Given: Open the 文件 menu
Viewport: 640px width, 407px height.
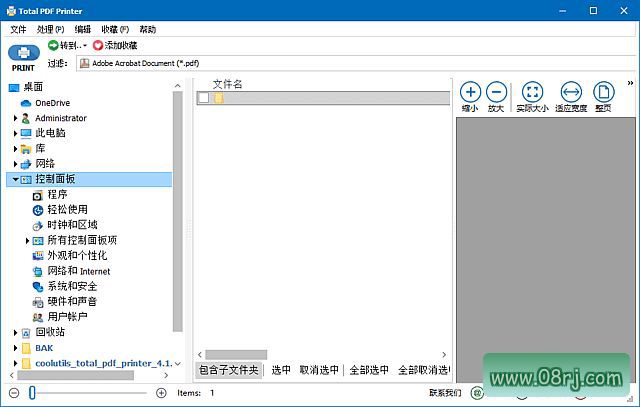Looking at the screenshot, I should click(x=18, y=29).
